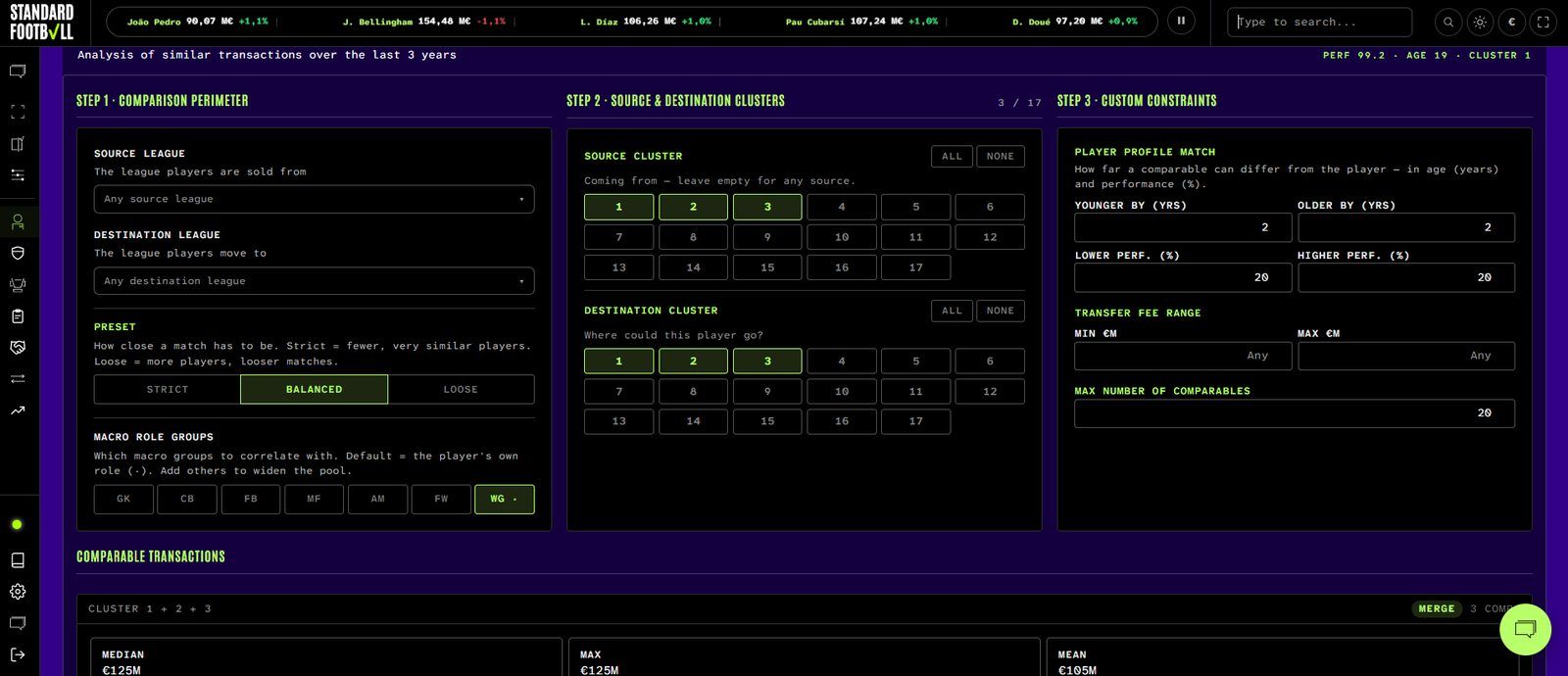Click NONE for Source Cluster
Screen dimensions: 1568x676
point(1001,157)
